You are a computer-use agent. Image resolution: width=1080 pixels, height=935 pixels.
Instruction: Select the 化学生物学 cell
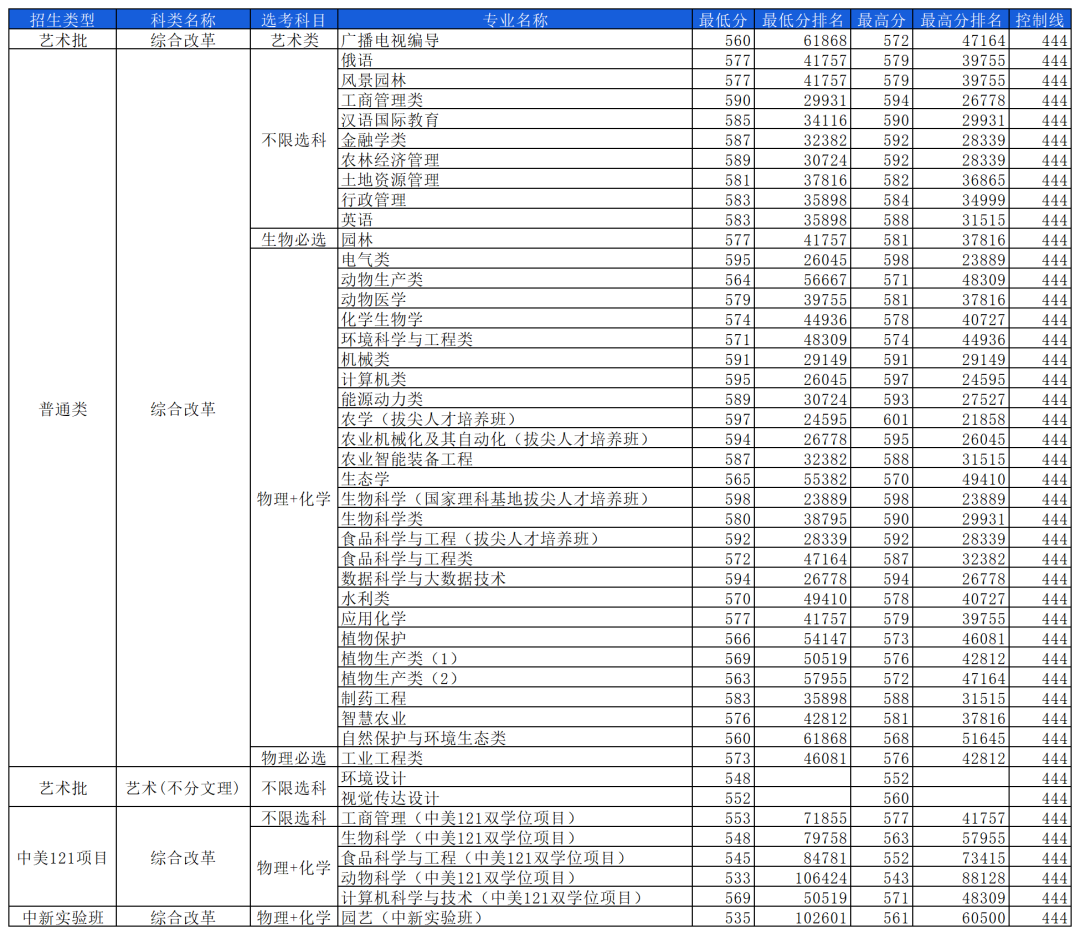point(515,320)
